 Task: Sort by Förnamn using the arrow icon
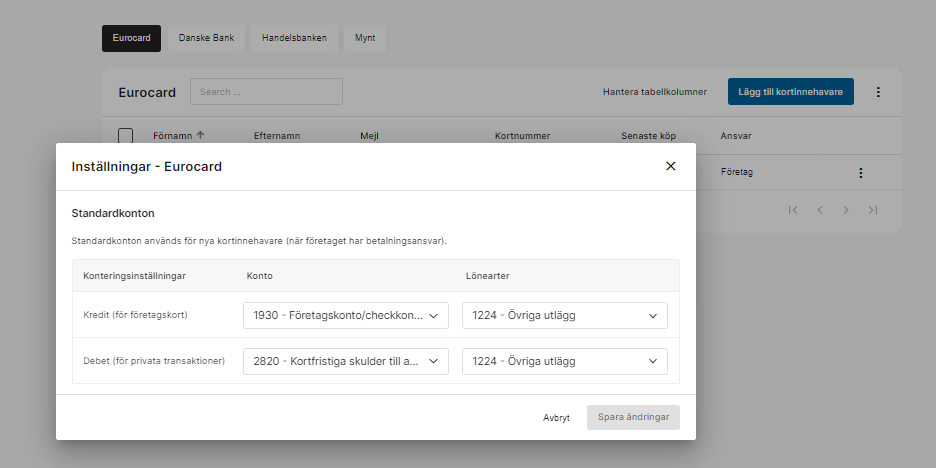201,136
